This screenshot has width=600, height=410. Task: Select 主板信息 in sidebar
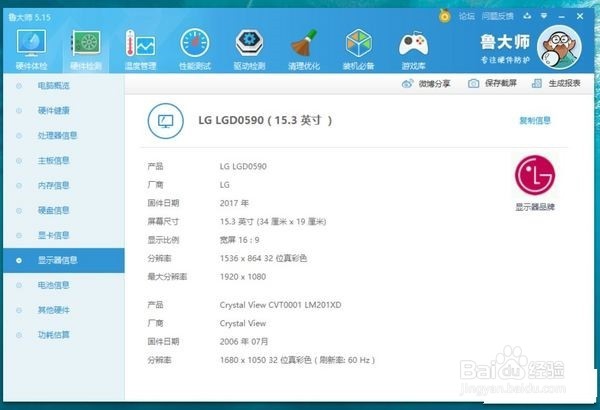(x=54, y=160)
